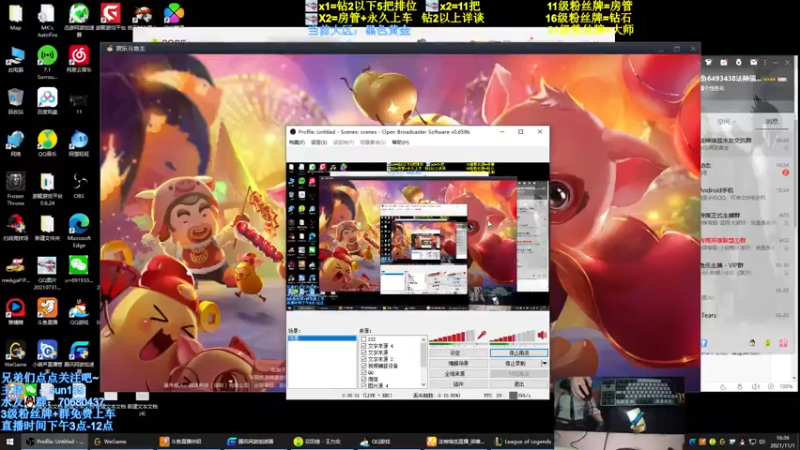
Task: Mute desktop audio speaker icon in OBS
Action: coord(542,335)
